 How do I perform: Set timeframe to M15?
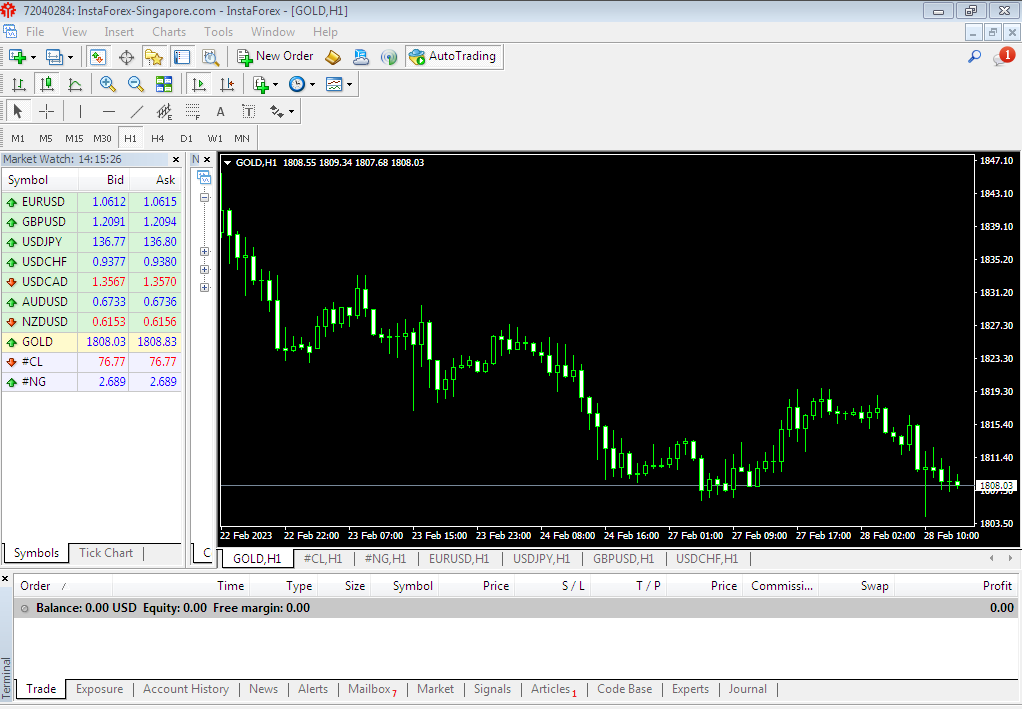[74, 138]
